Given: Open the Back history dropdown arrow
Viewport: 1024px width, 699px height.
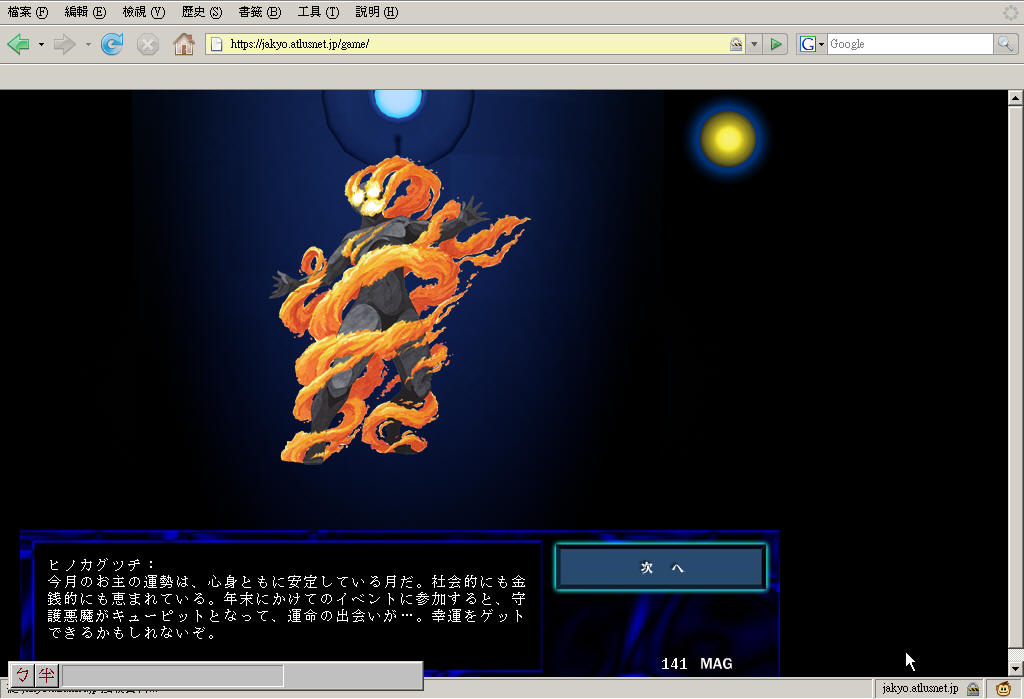Looking at the screenshot, I should coord(41,44).
